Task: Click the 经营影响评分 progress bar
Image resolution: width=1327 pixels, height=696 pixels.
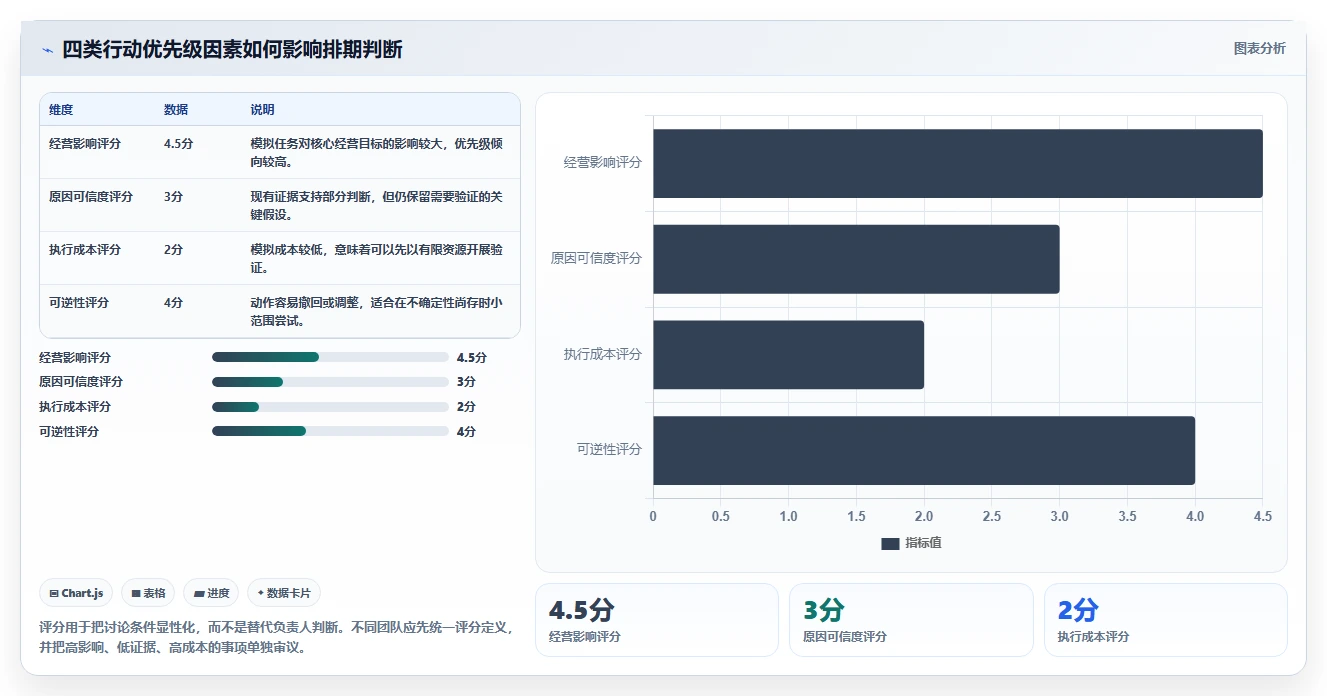Action: pos(330,357)
